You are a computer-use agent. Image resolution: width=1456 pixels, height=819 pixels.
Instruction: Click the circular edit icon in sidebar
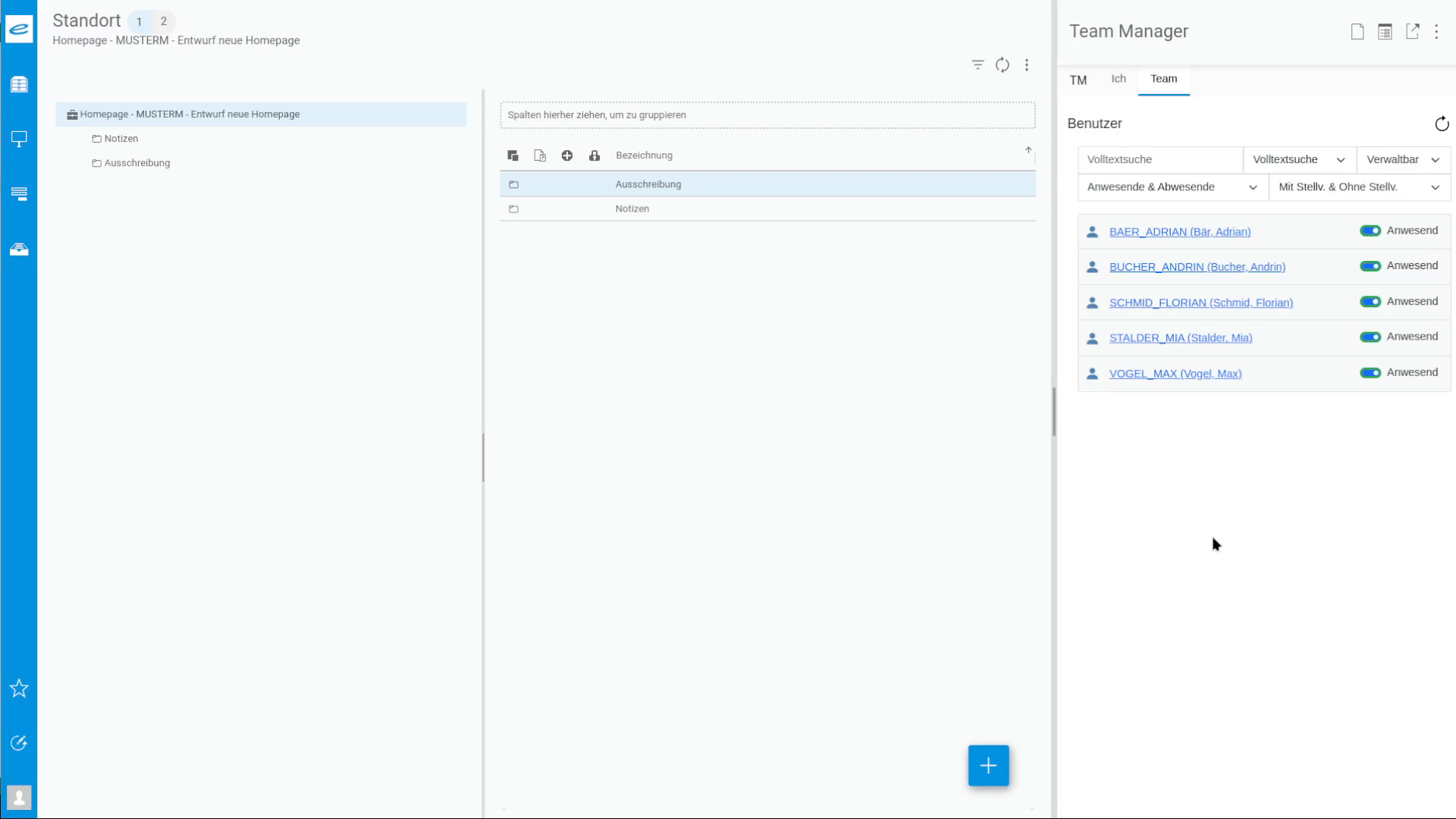click(x=19, y=743)
